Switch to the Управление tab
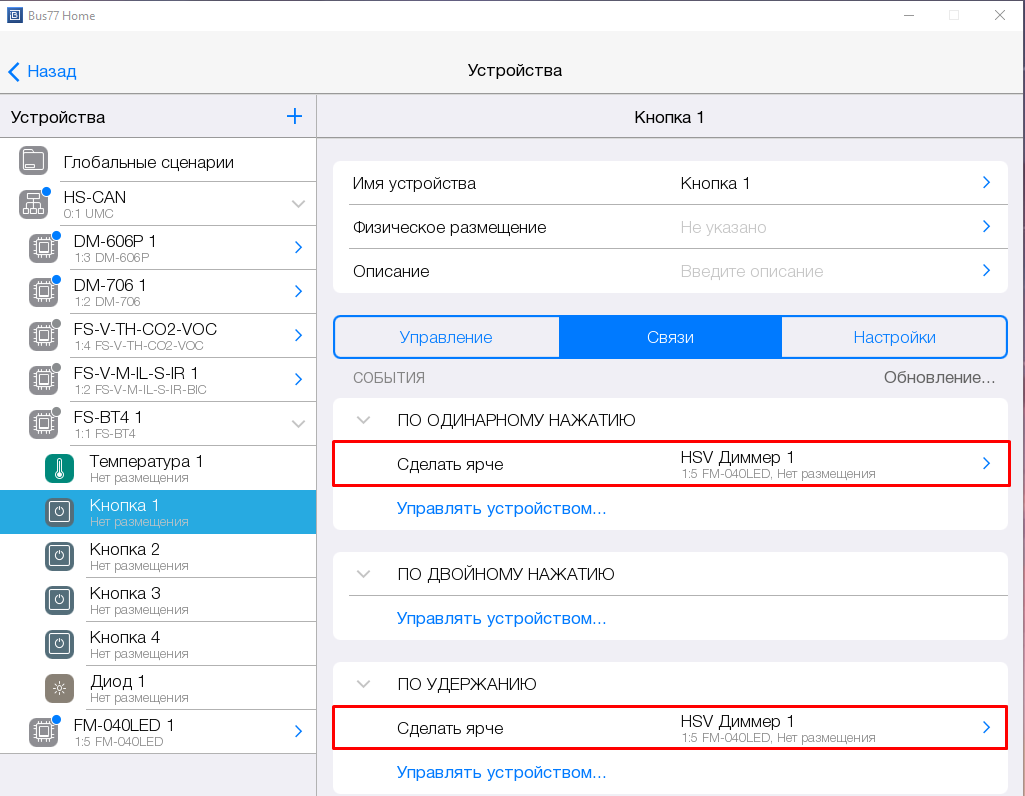Screen dimensions: 1025x796 [446, 337]
